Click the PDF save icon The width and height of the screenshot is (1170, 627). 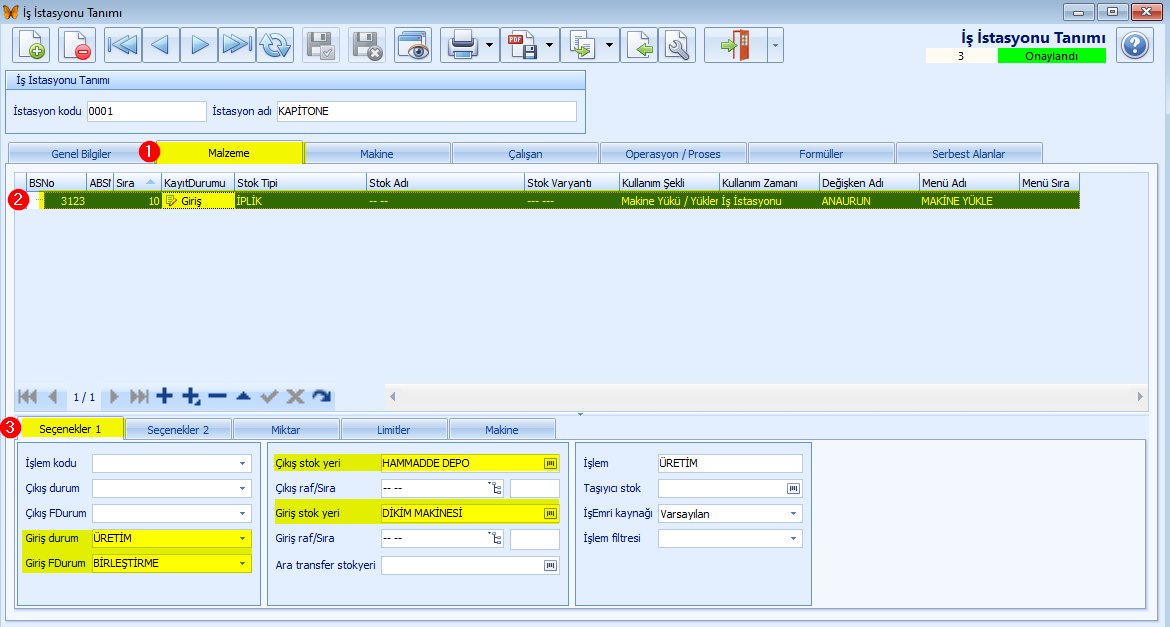[522, 46]
